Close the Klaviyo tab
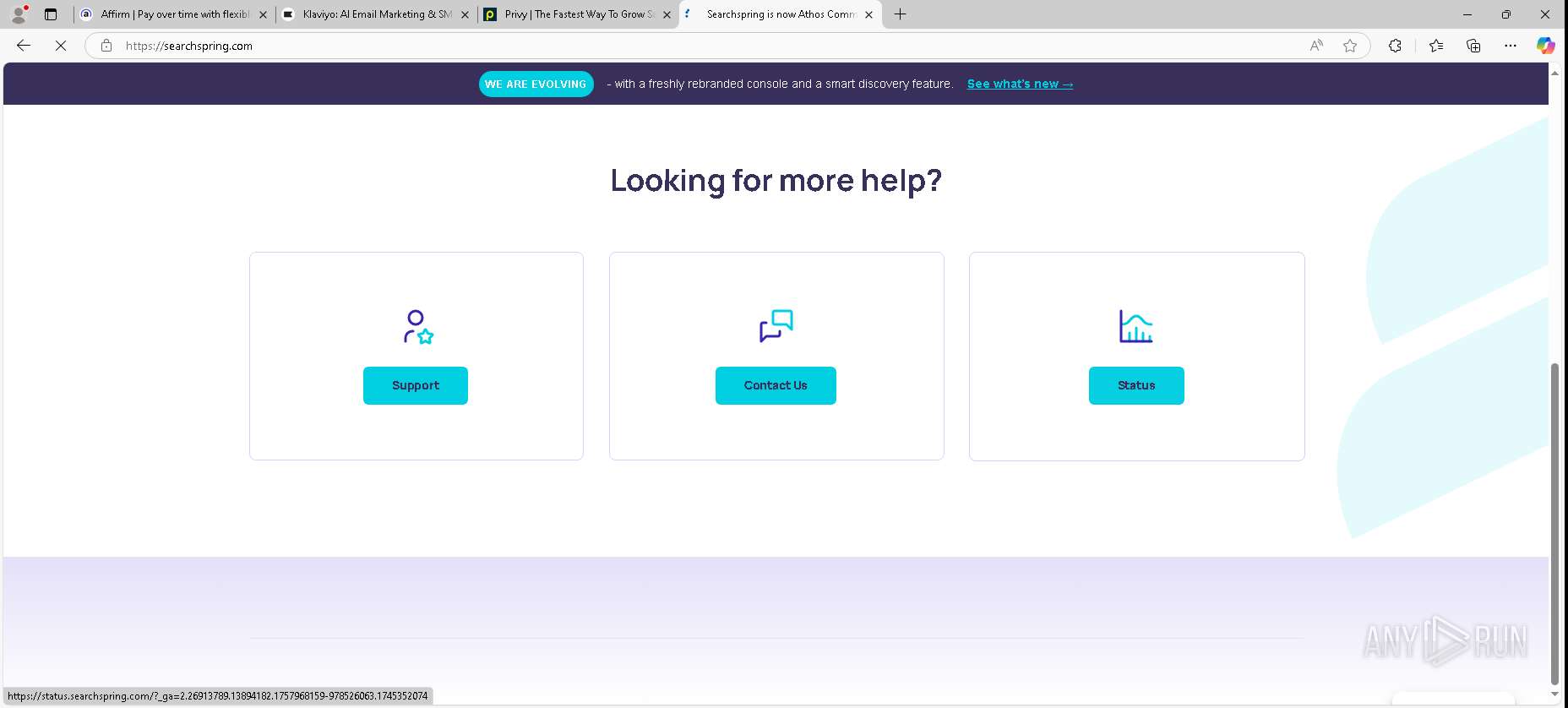 465,14
